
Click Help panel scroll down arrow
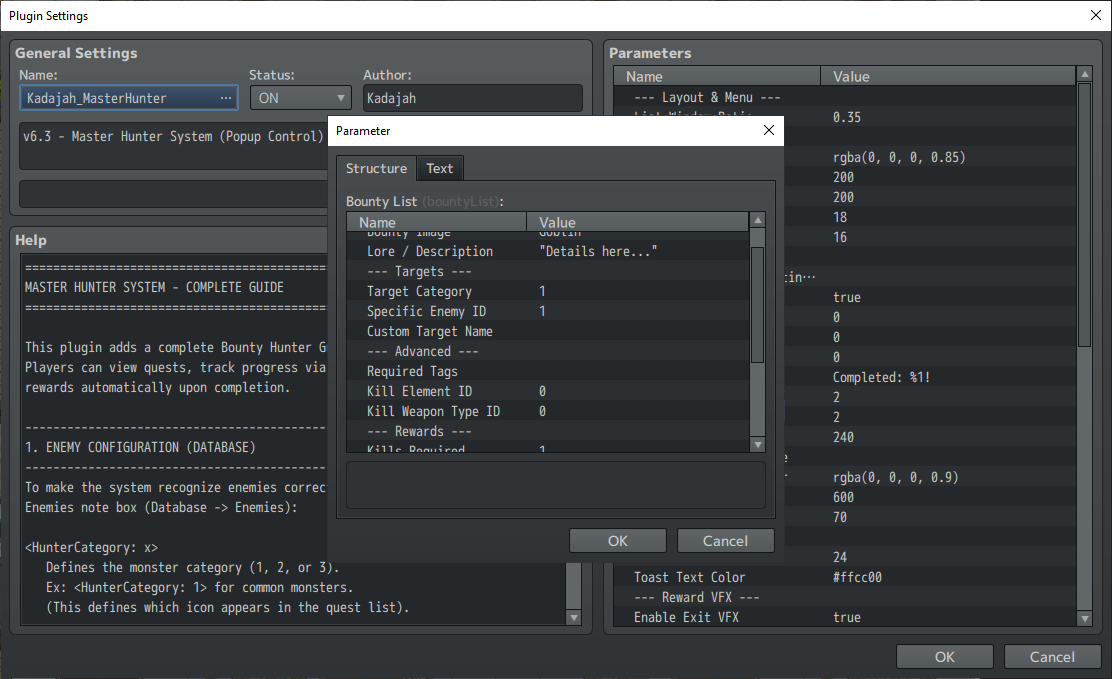(x=574, y=618)
